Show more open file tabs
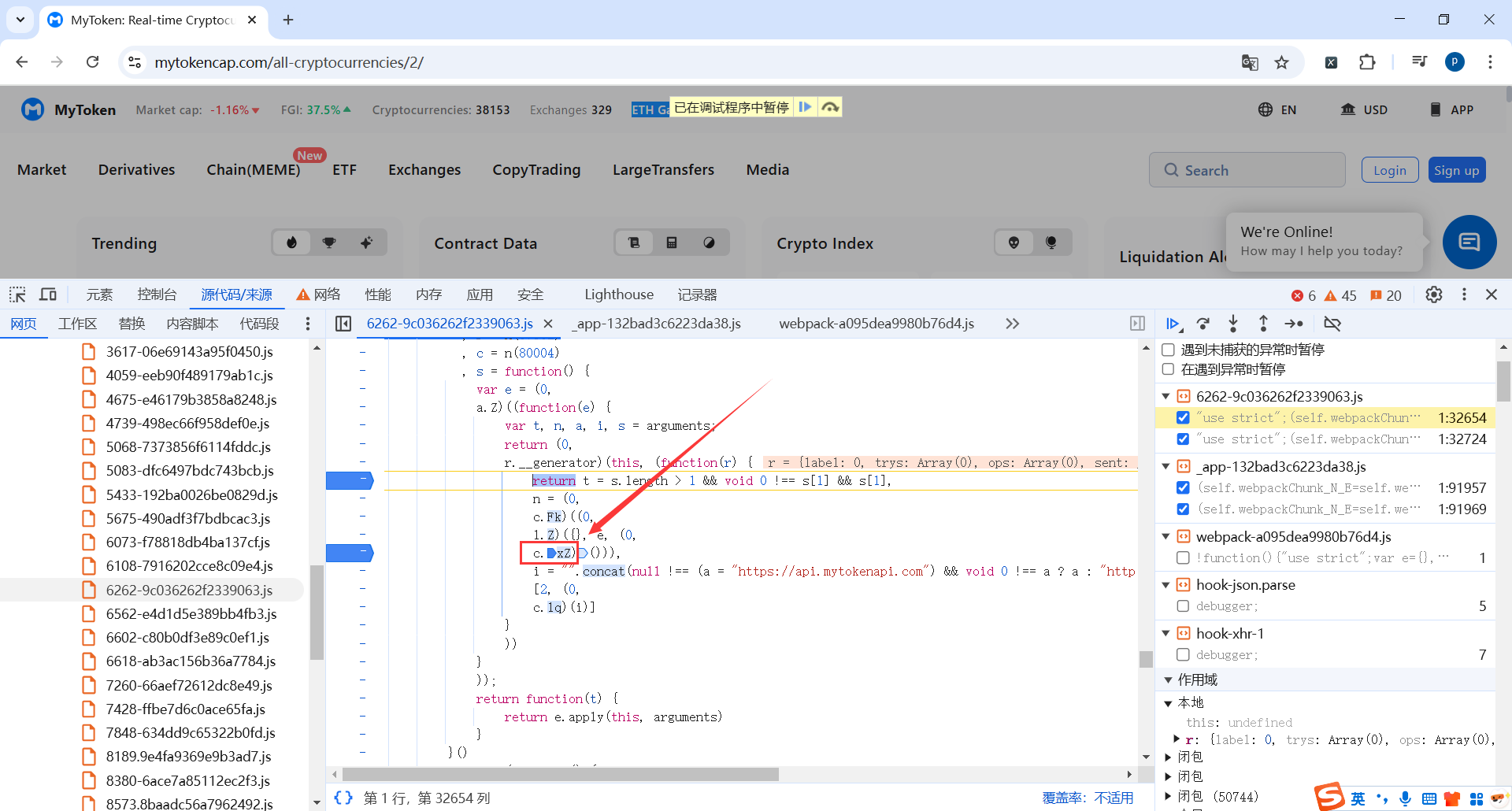Screen dimensions: 1512x811 point(1012,324)
